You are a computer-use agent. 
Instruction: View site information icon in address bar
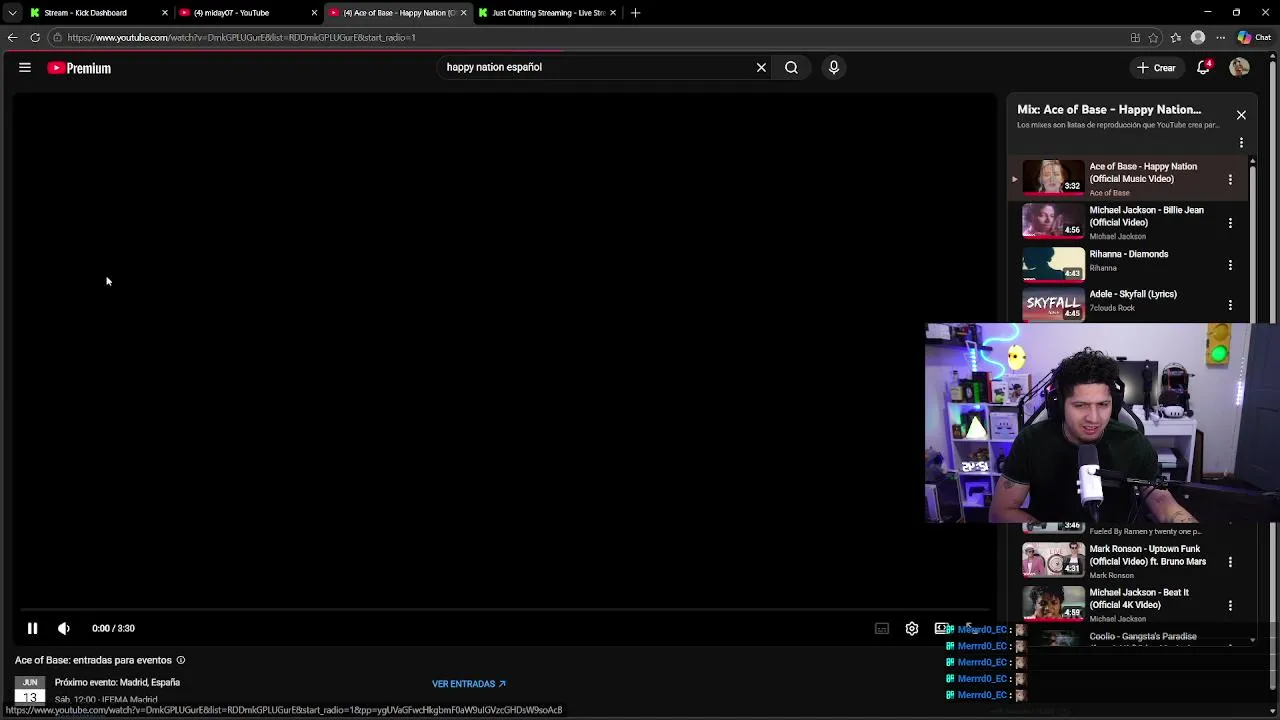pyautogui.click(x=58, y=38)
